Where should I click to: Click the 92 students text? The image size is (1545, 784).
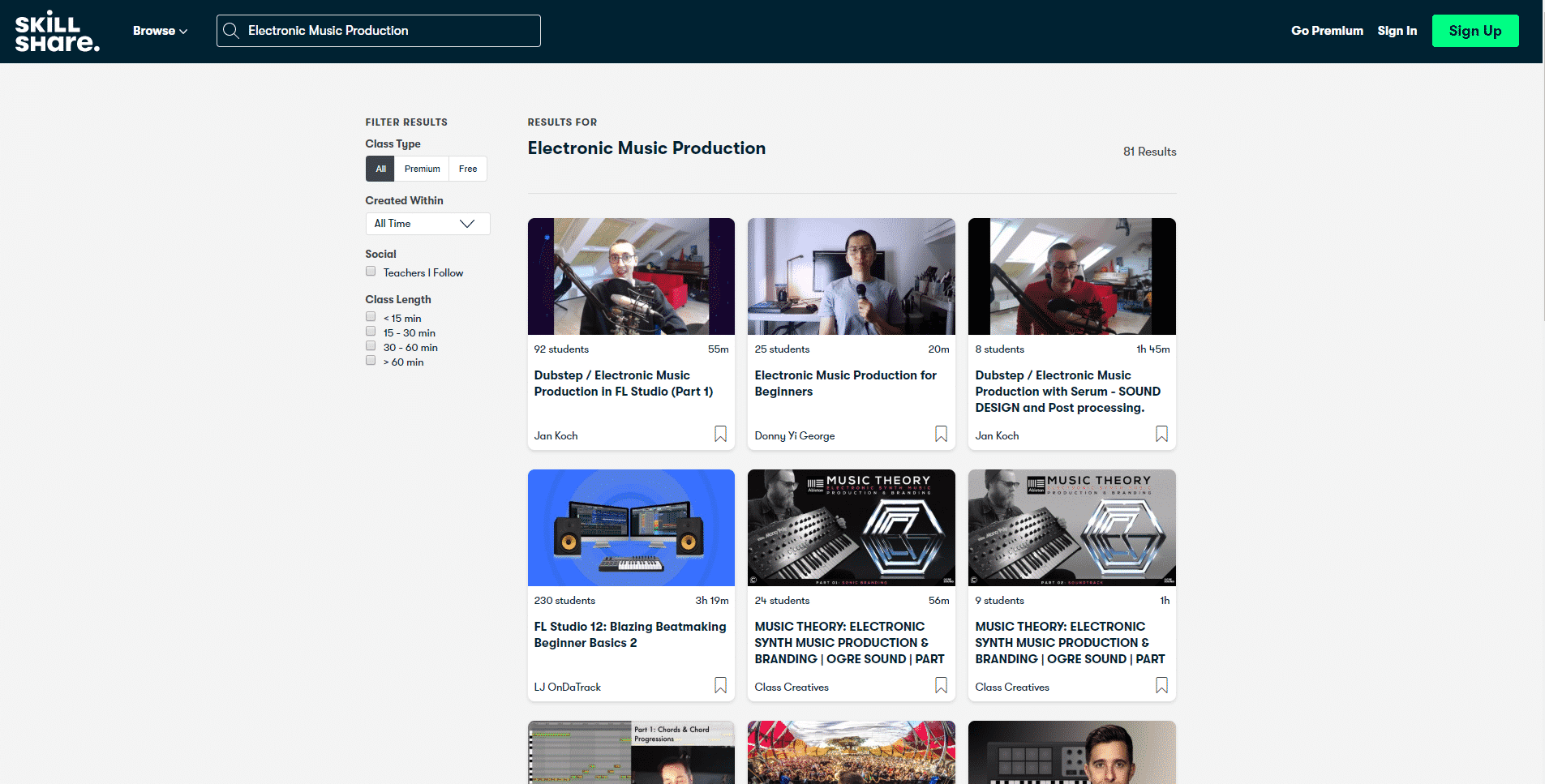click(x=561, y=349)
